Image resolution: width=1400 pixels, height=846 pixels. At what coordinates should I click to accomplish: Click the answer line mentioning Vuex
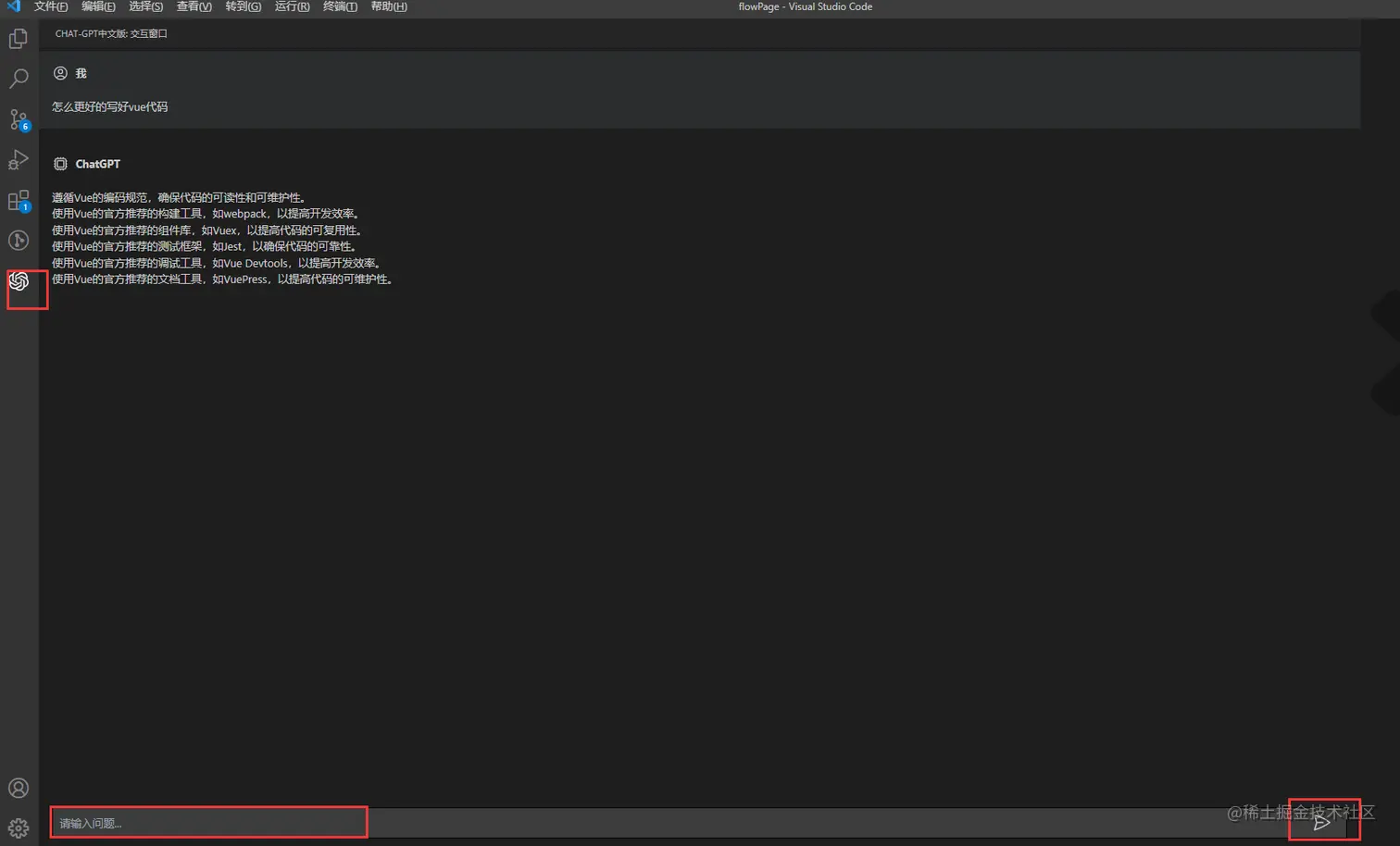point(207,230)
